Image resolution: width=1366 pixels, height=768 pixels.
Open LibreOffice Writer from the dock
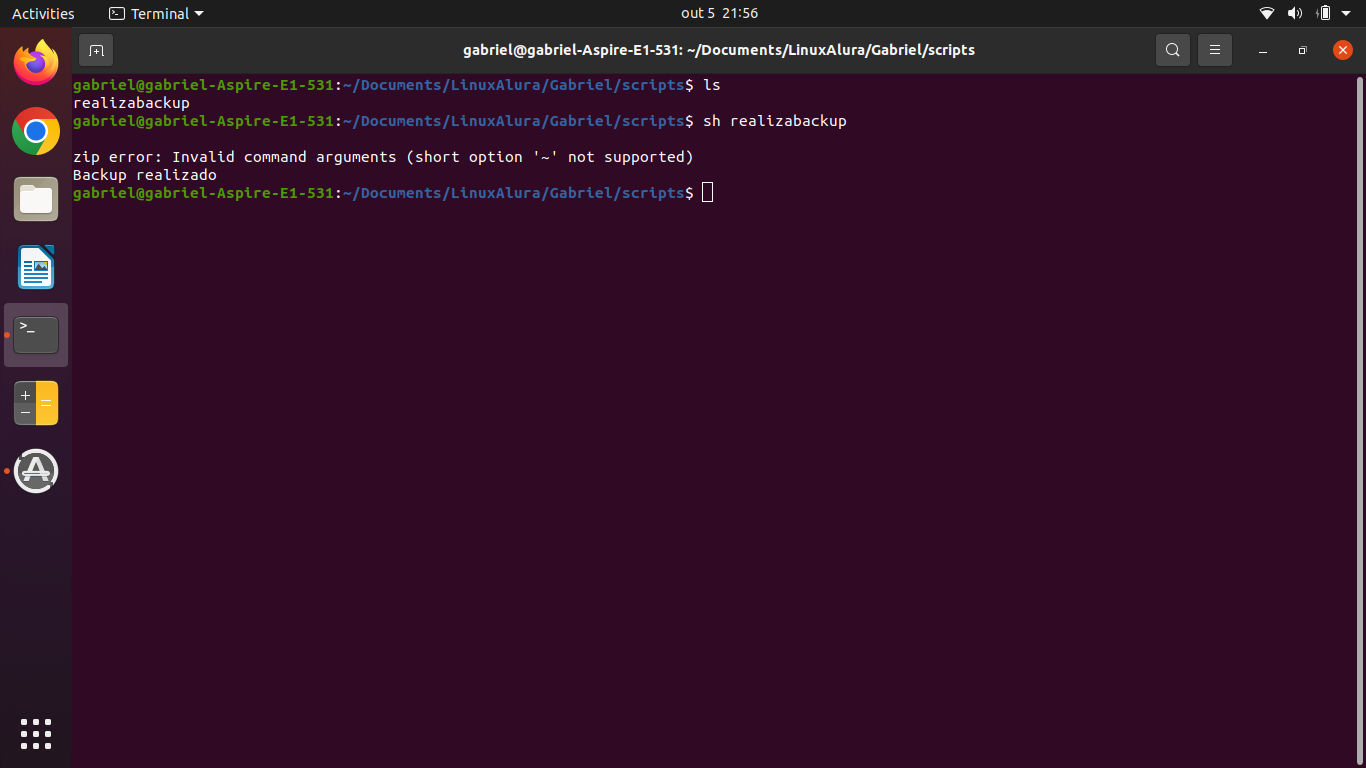click(36, 267)
